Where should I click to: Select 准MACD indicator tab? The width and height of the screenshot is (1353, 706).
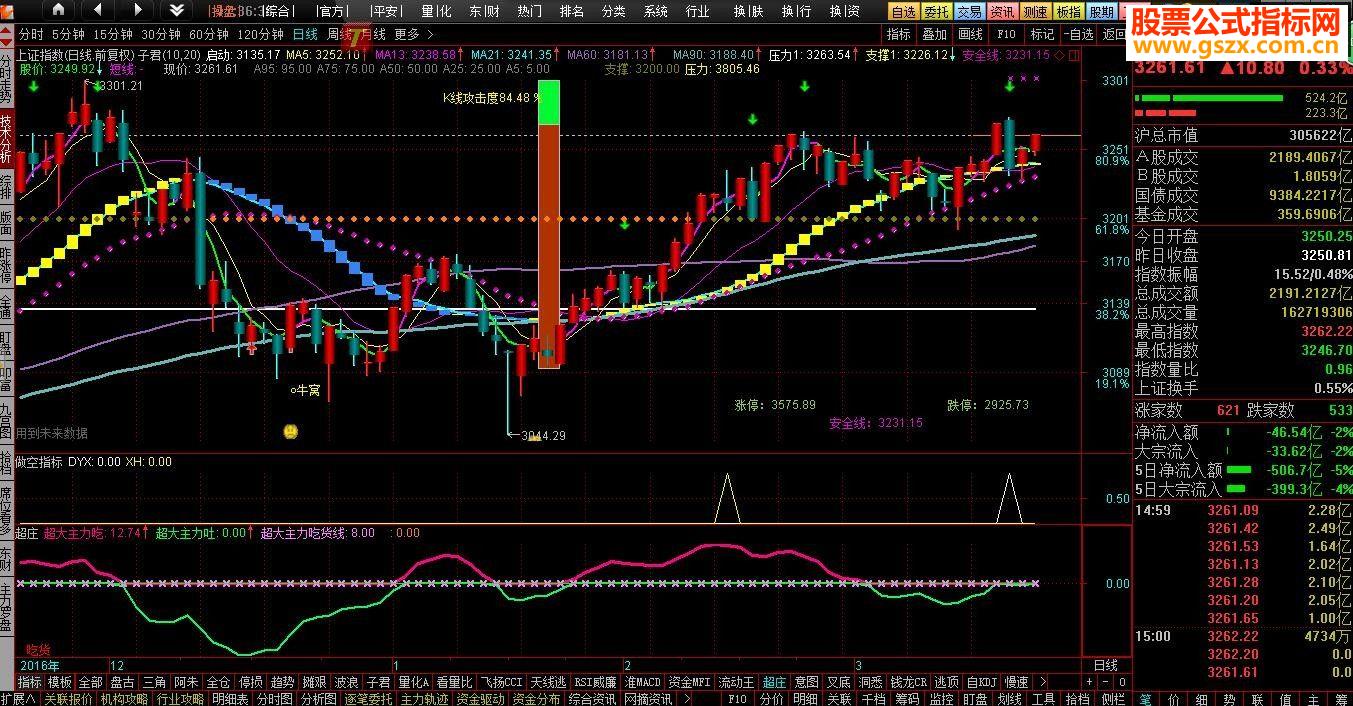643,682
